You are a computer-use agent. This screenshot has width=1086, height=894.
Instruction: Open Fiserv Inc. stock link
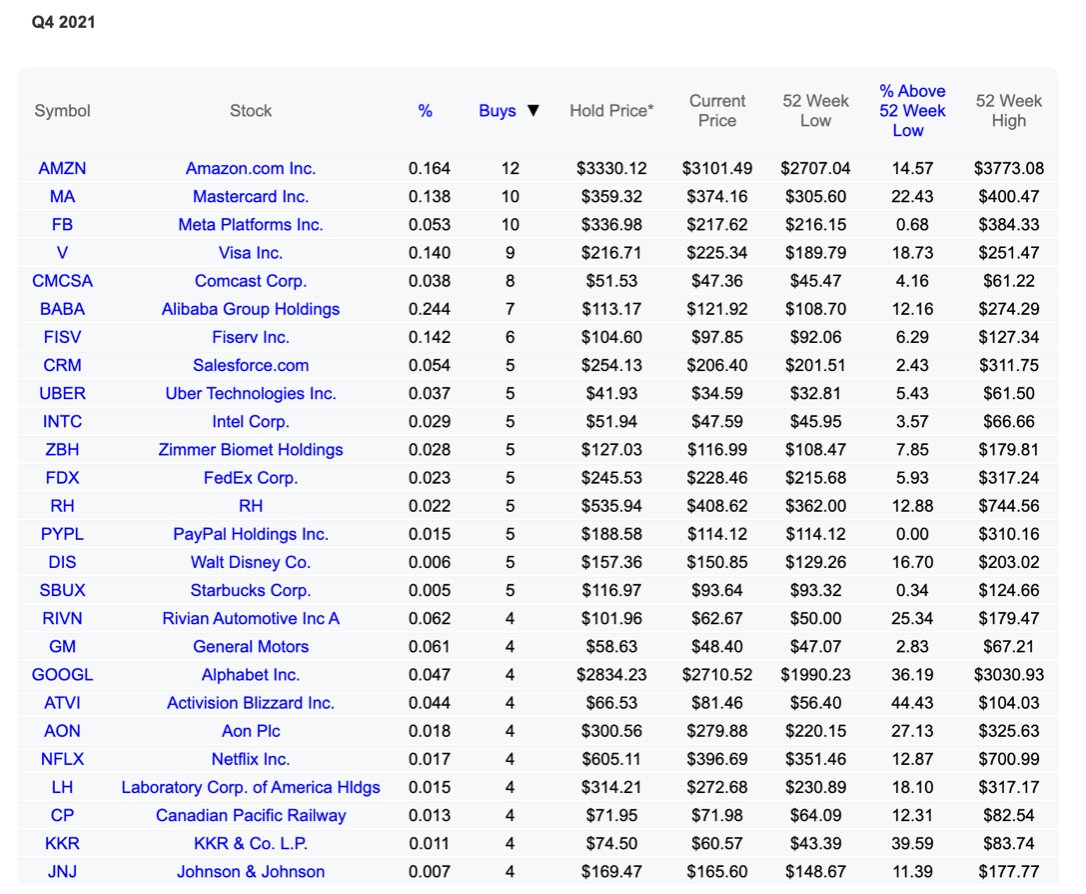(251, 337)
